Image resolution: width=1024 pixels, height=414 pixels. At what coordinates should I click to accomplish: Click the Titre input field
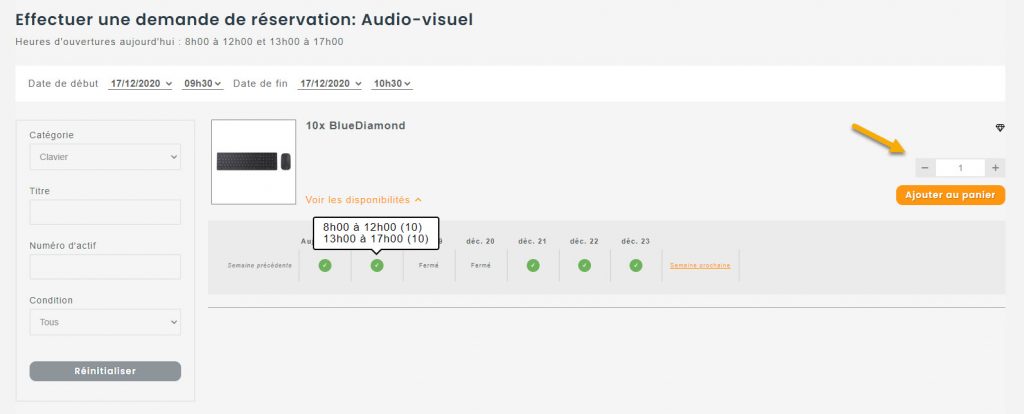[x=105, y=212]
